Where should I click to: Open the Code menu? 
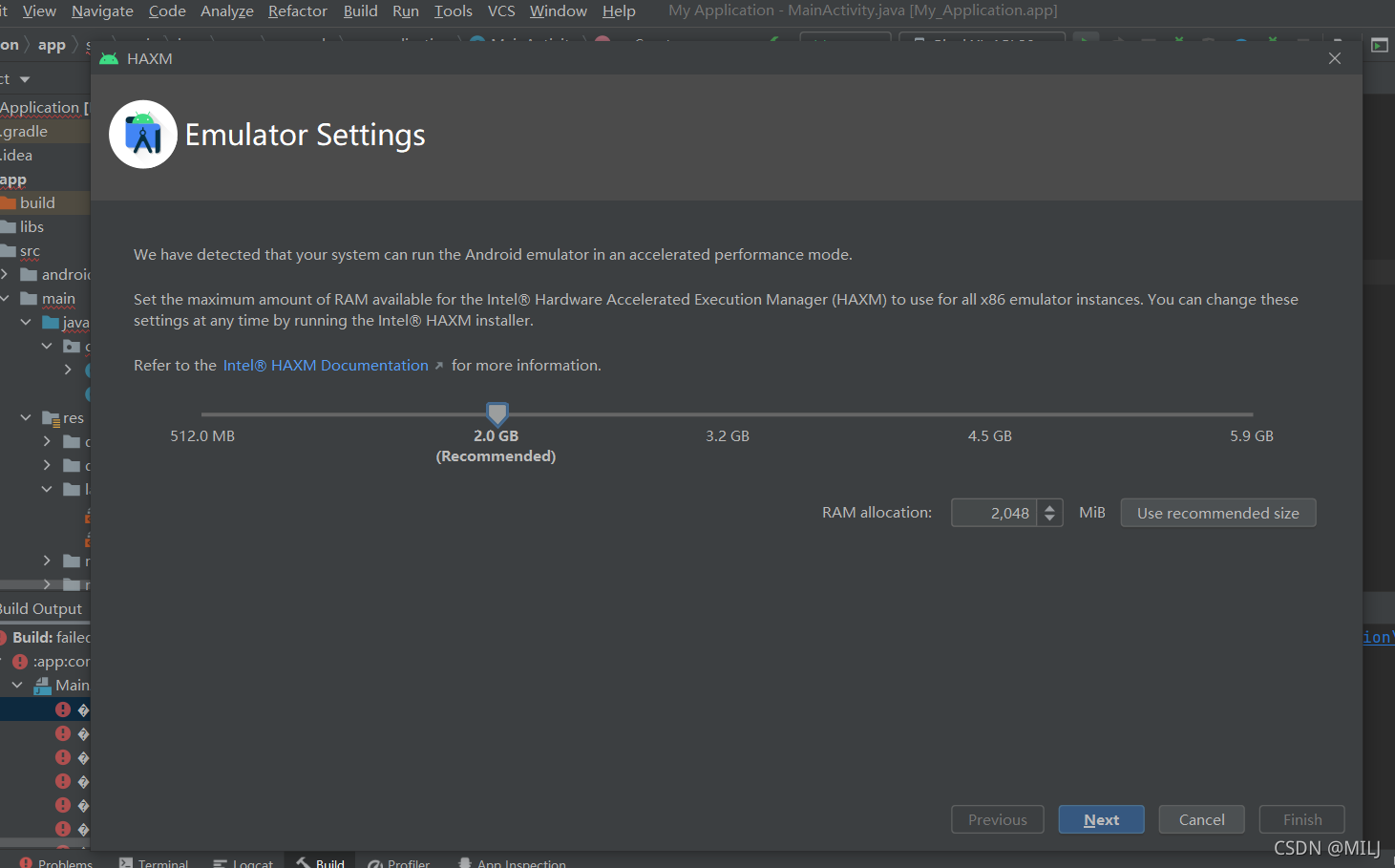point(167,11)
